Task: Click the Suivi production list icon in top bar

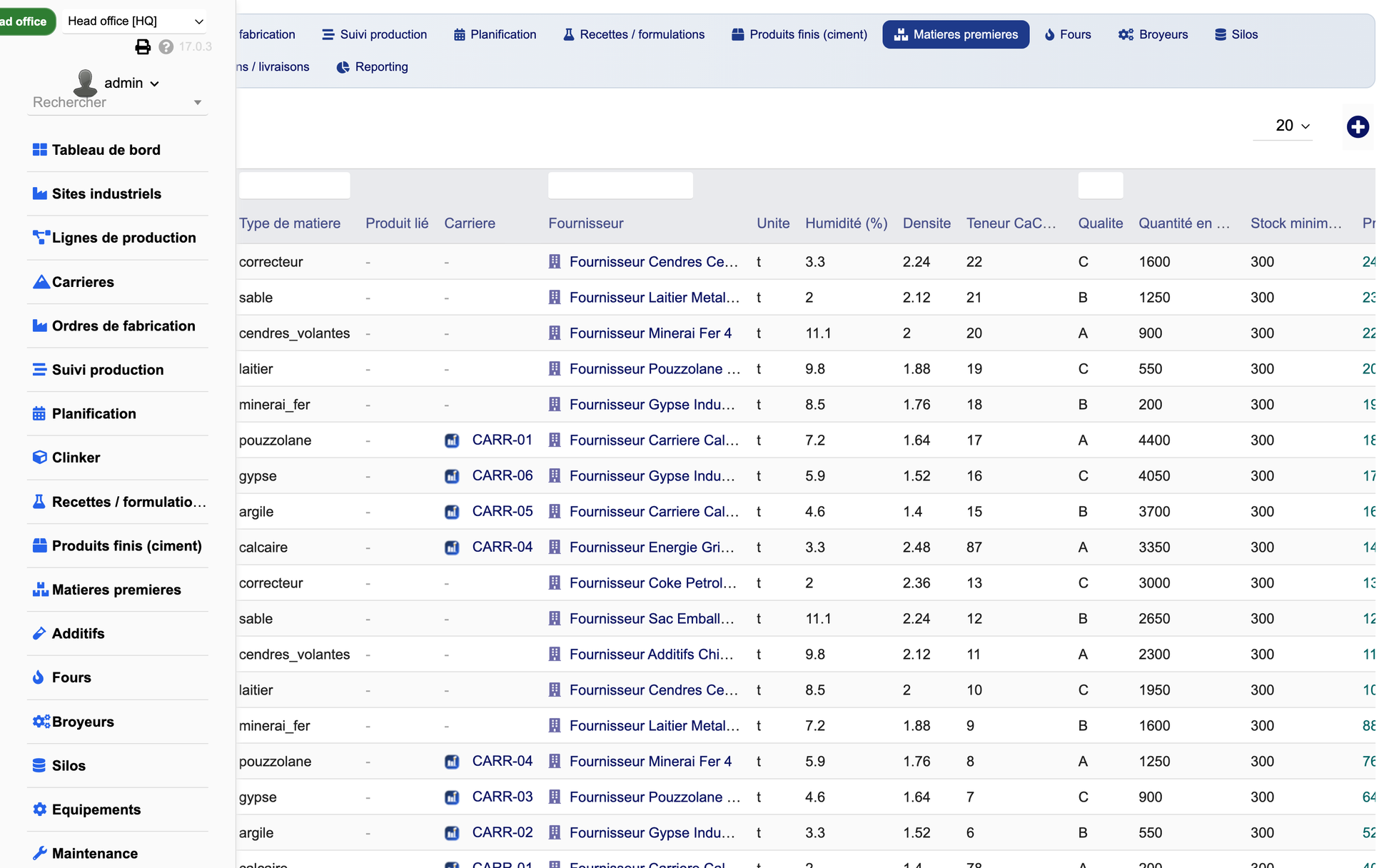Action: click(x=328, y=35)
